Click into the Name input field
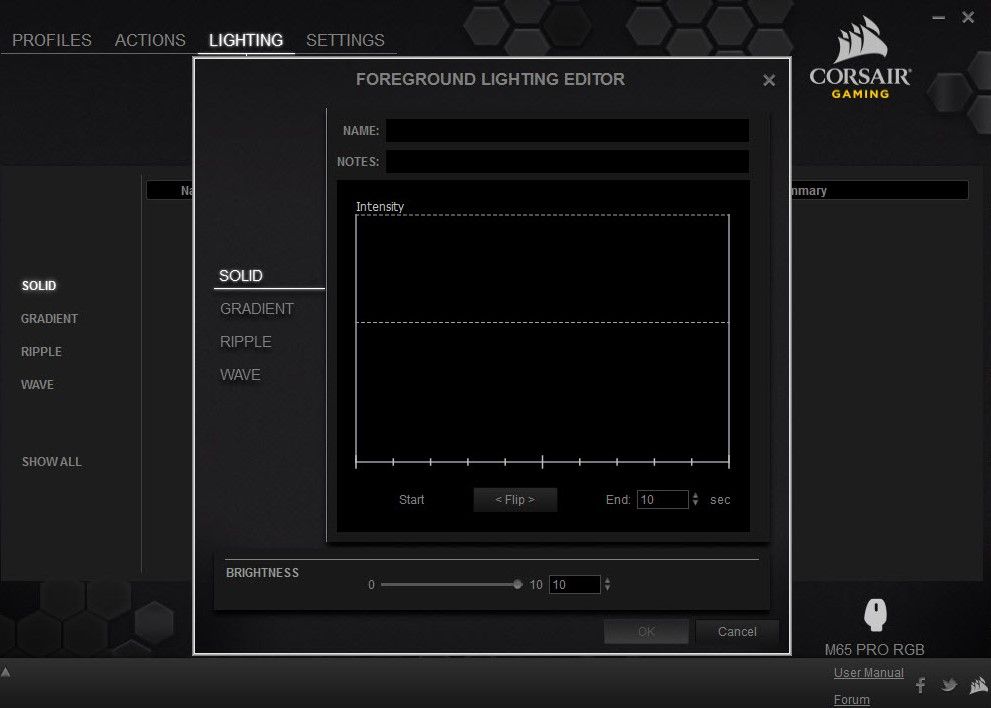Viewport: 991px width, 708px height. 567,131
